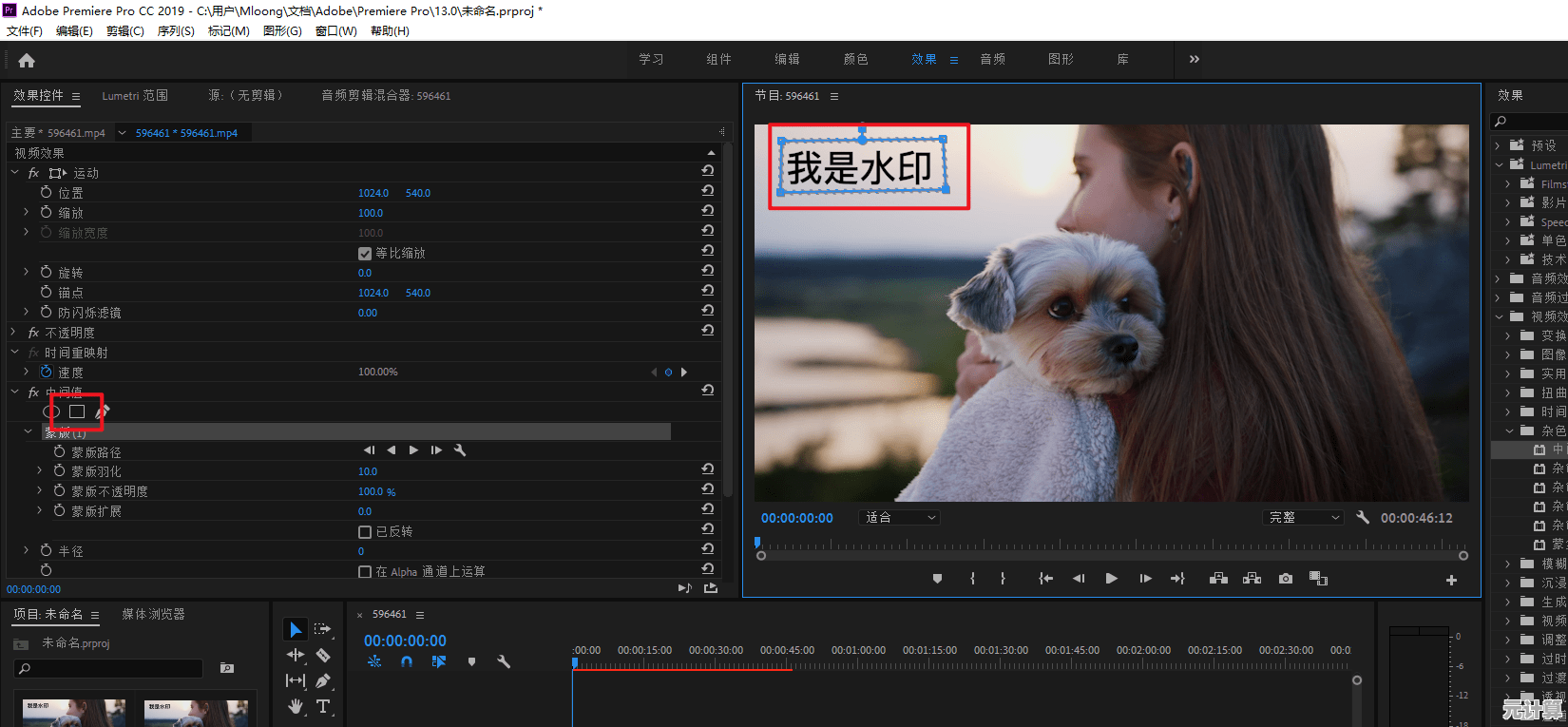Open the 完整 playback resolution dropdown
This screenshot has height=727, width=1568.
(1304, 518)
